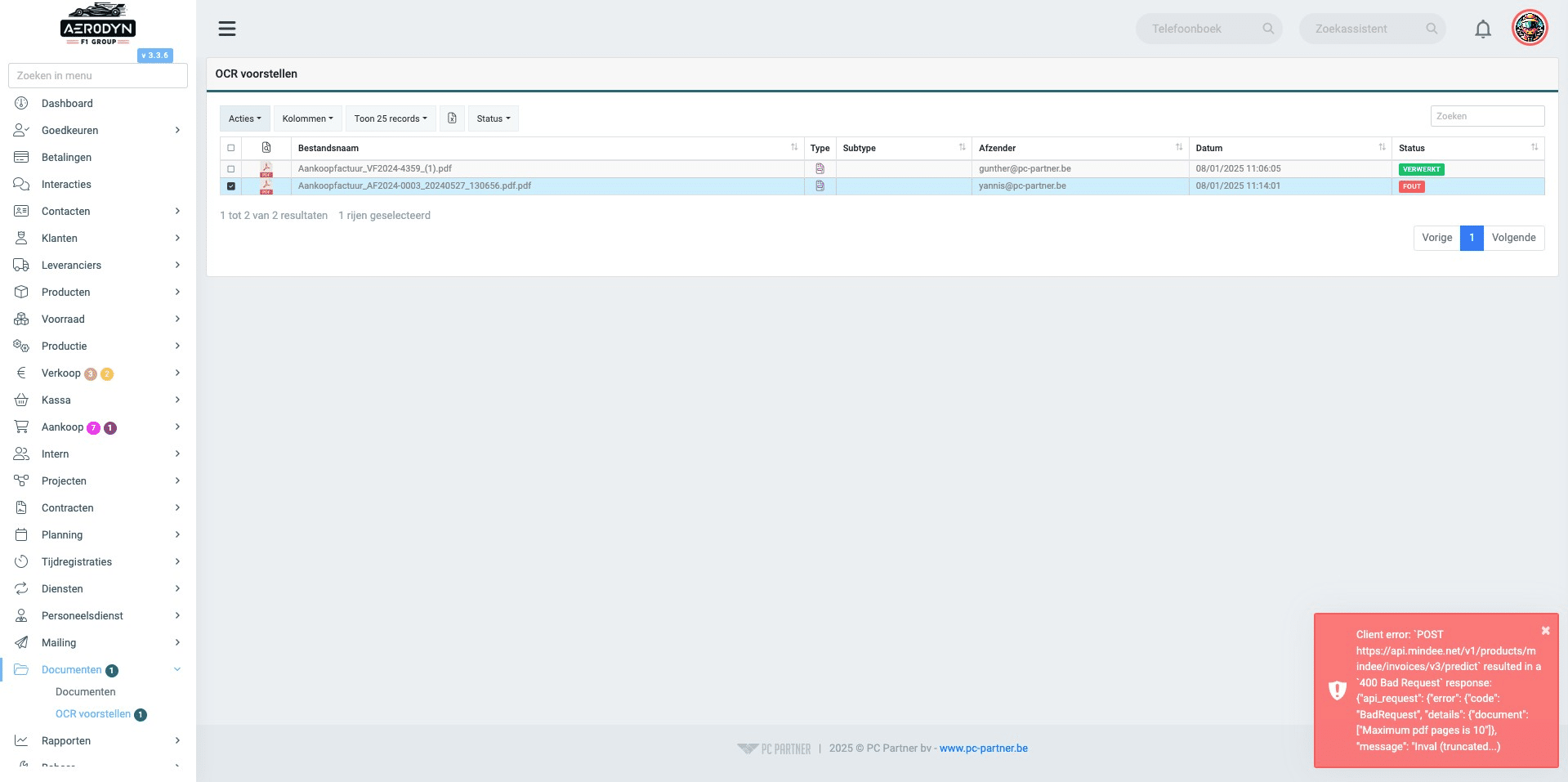
Task: Click the document type icon in second row
Action: point(820,186)
